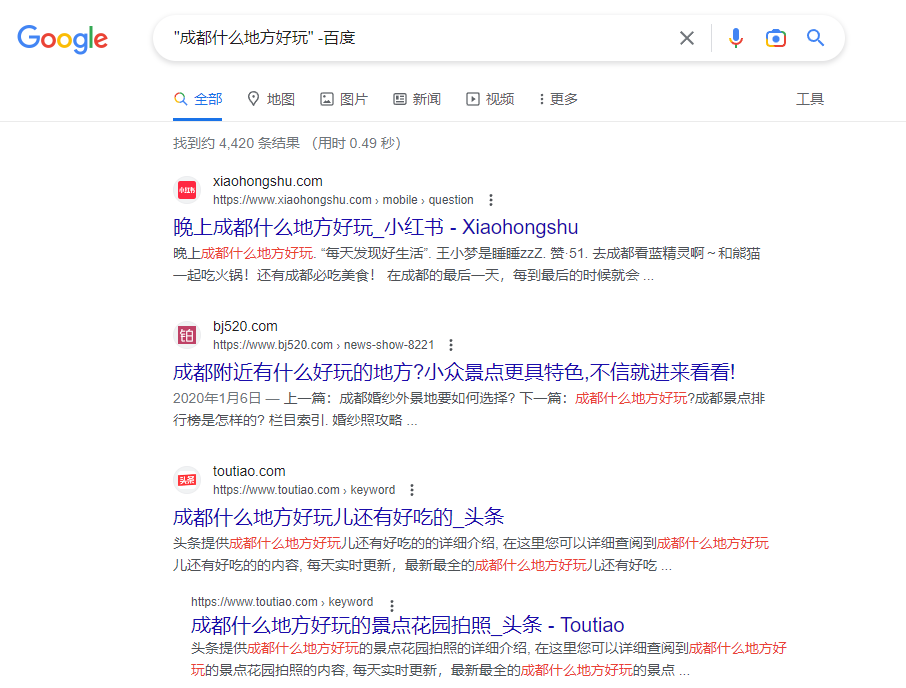The height and width of the screenshot is (688, 906).
Task: Click the Xiaohongshu favicon
Action: click(187, 190)
